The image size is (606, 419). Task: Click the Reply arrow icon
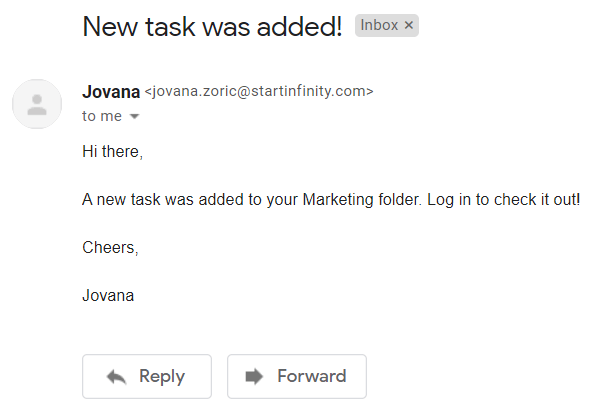(x=116, y=377)
